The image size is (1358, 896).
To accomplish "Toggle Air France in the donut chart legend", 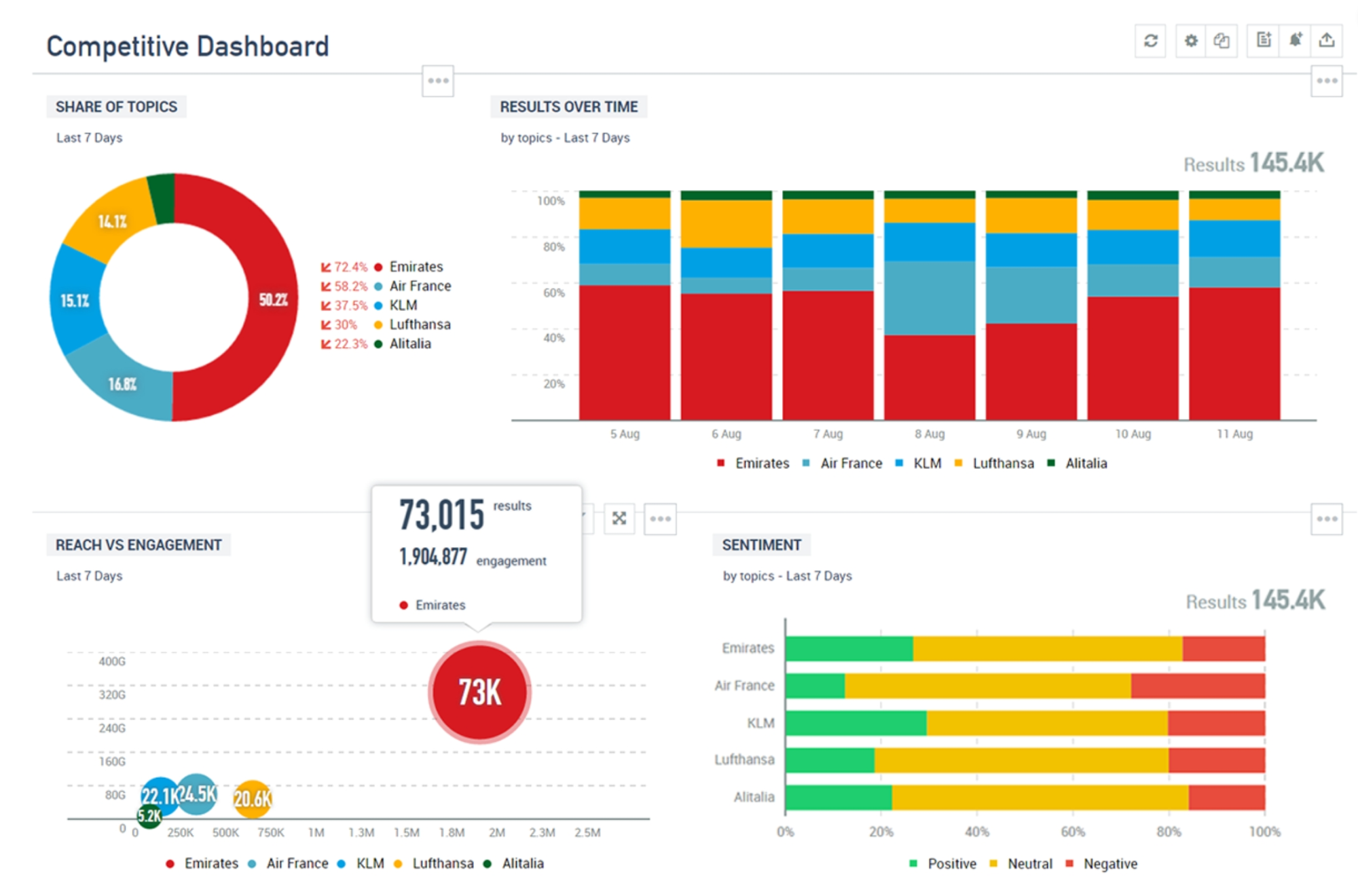I will coord(412,286).
